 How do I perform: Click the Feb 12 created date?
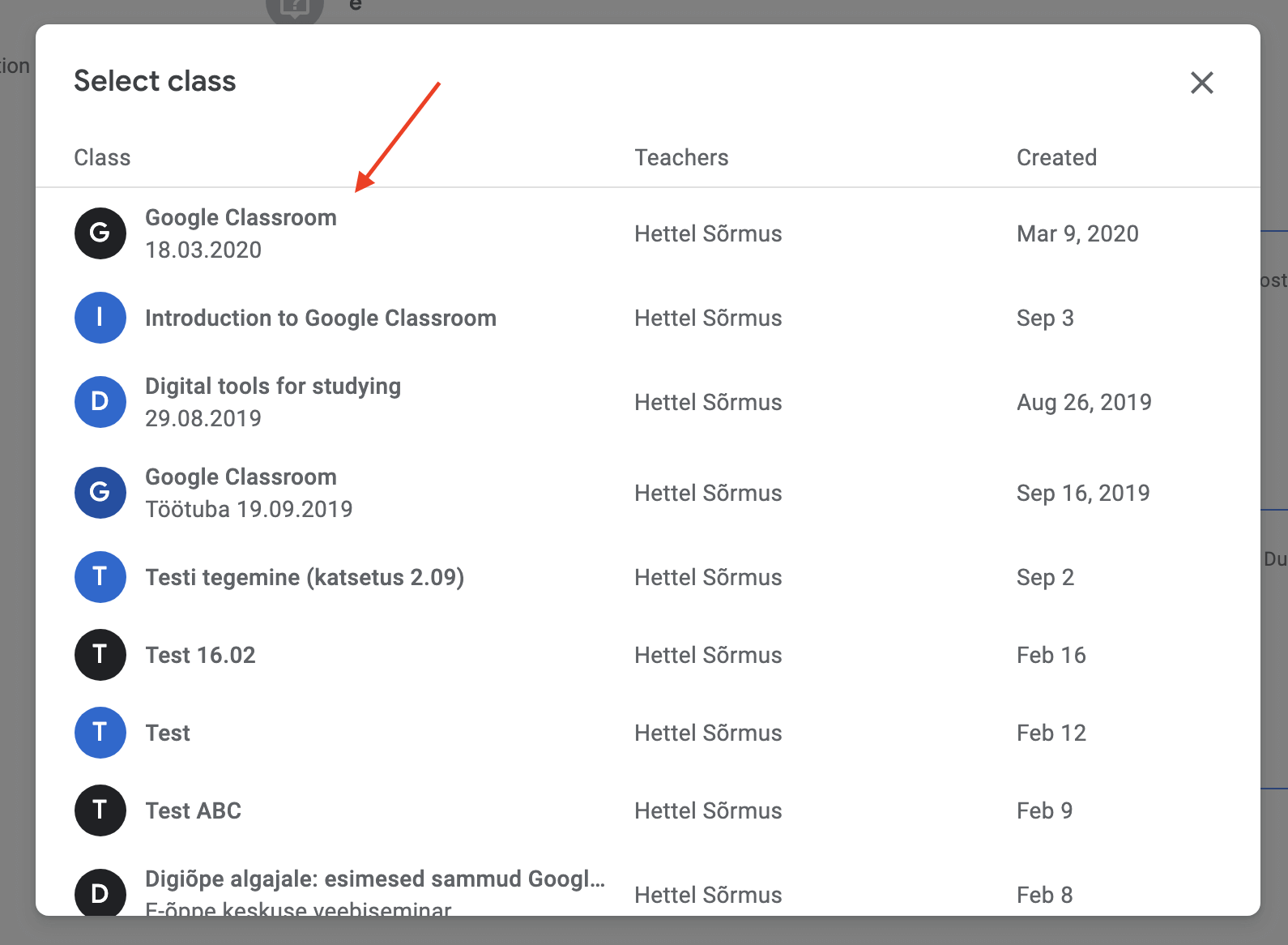[1051, 733]
